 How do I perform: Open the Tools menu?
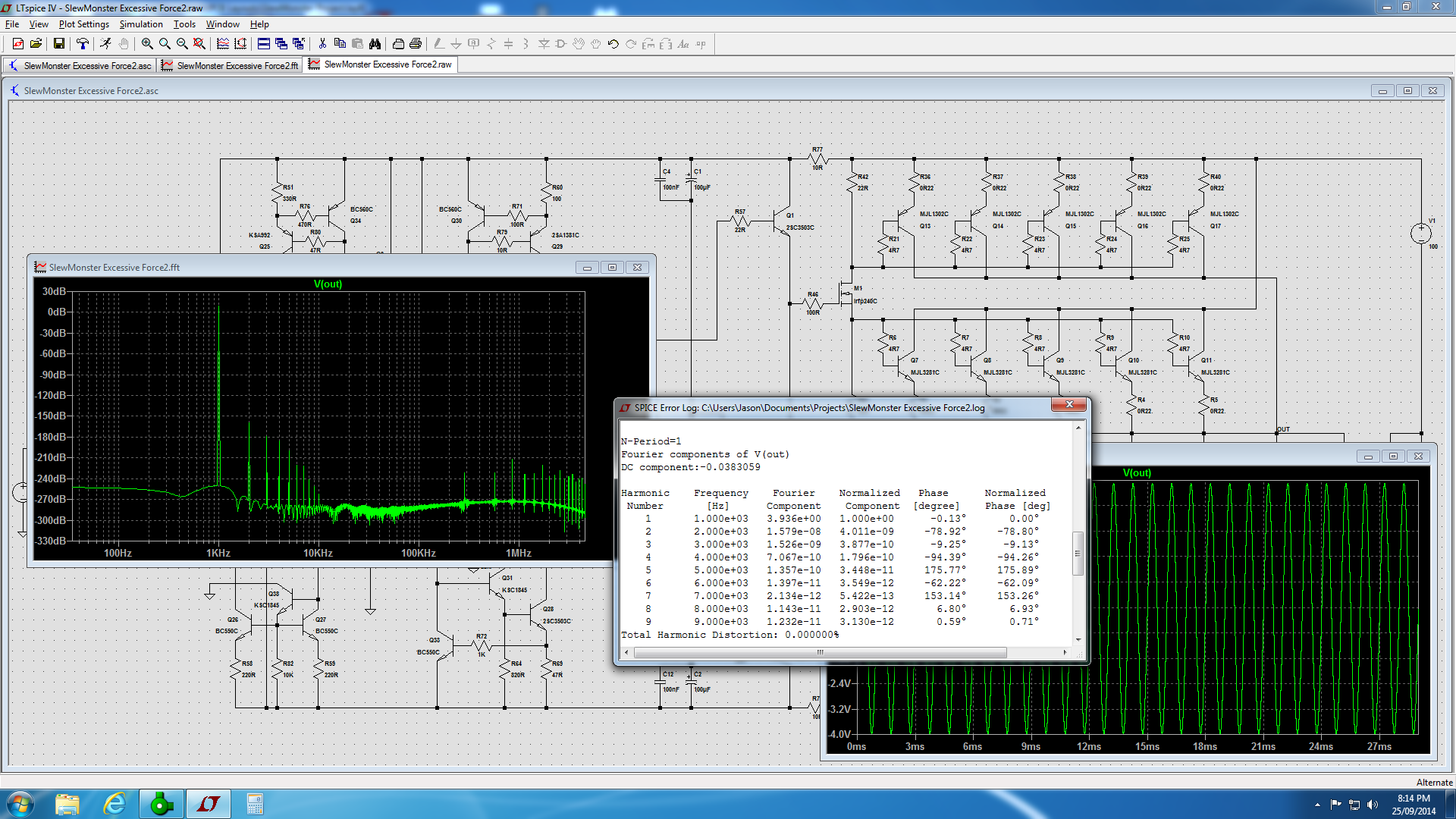(x=184, y=24)
